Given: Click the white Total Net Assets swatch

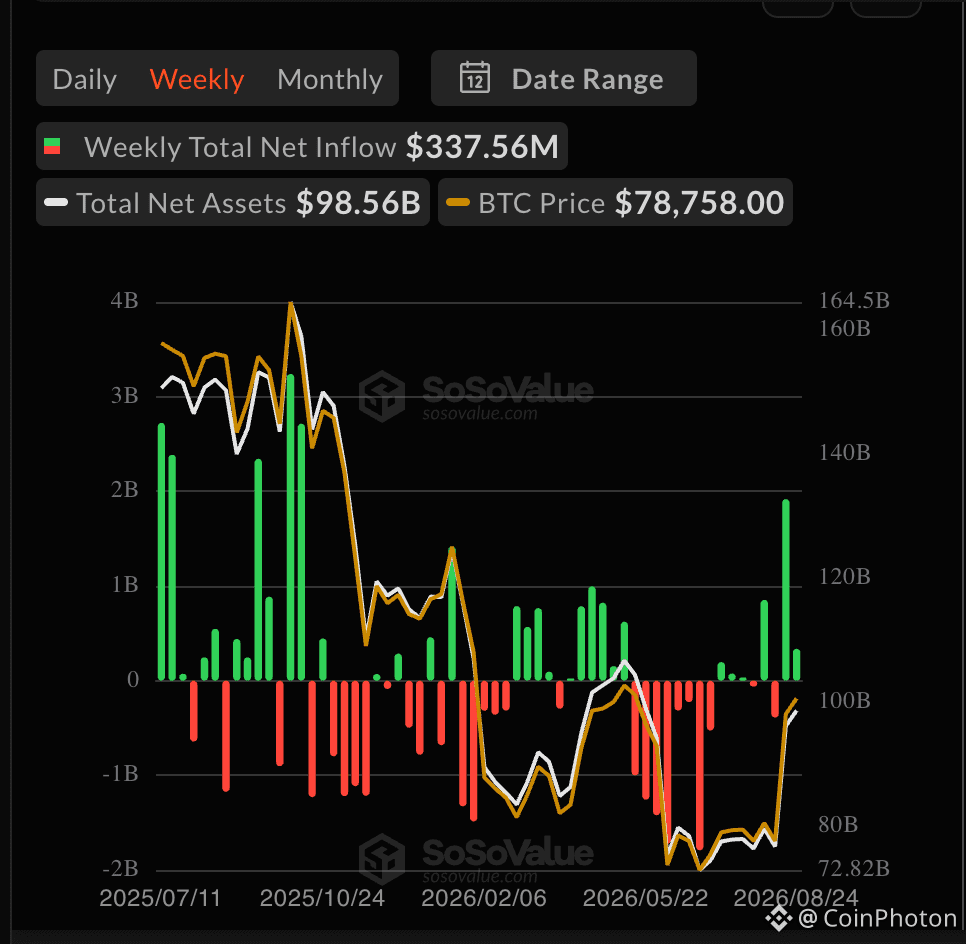Looking at the screenshot, I should pyautogui.click(x=56, y=203).
